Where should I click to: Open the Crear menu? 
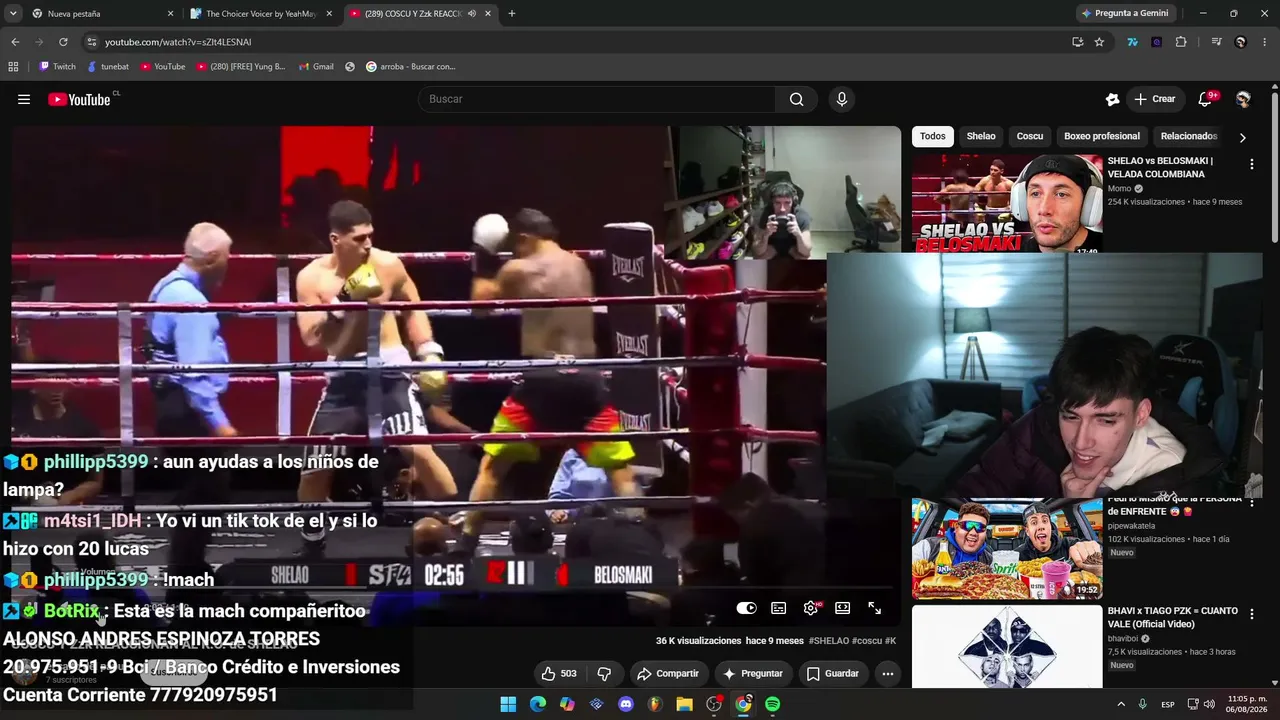[x=1154, y=99]
